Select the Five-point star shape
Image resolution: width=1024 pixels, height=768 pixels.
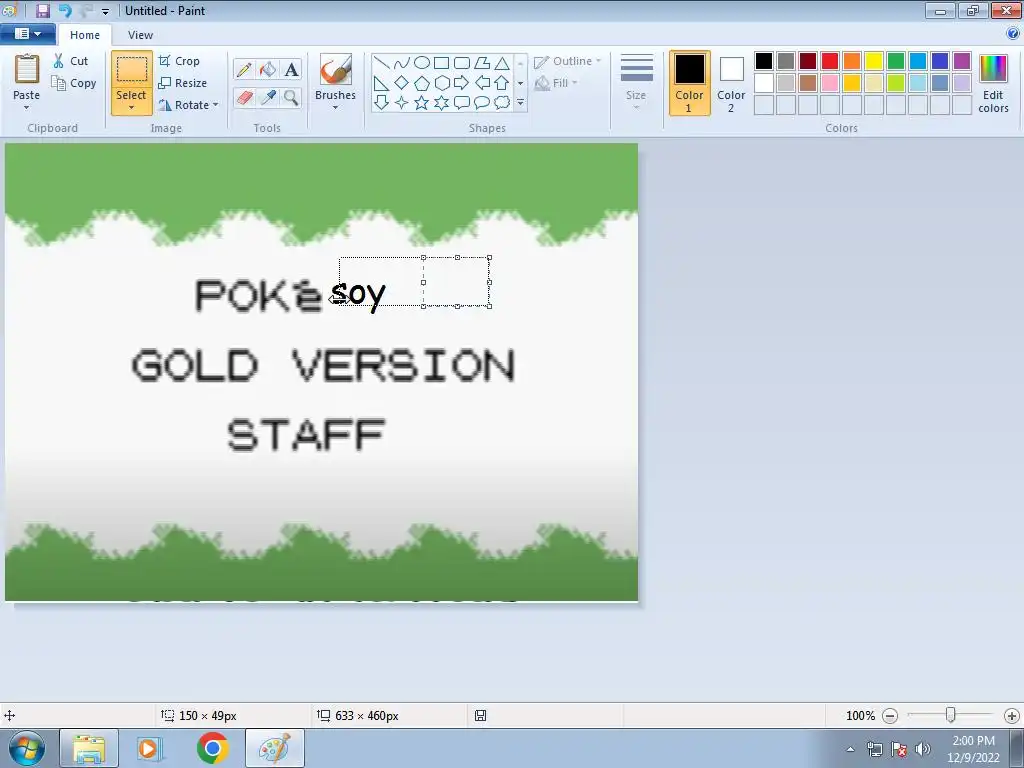click(422, 103)
